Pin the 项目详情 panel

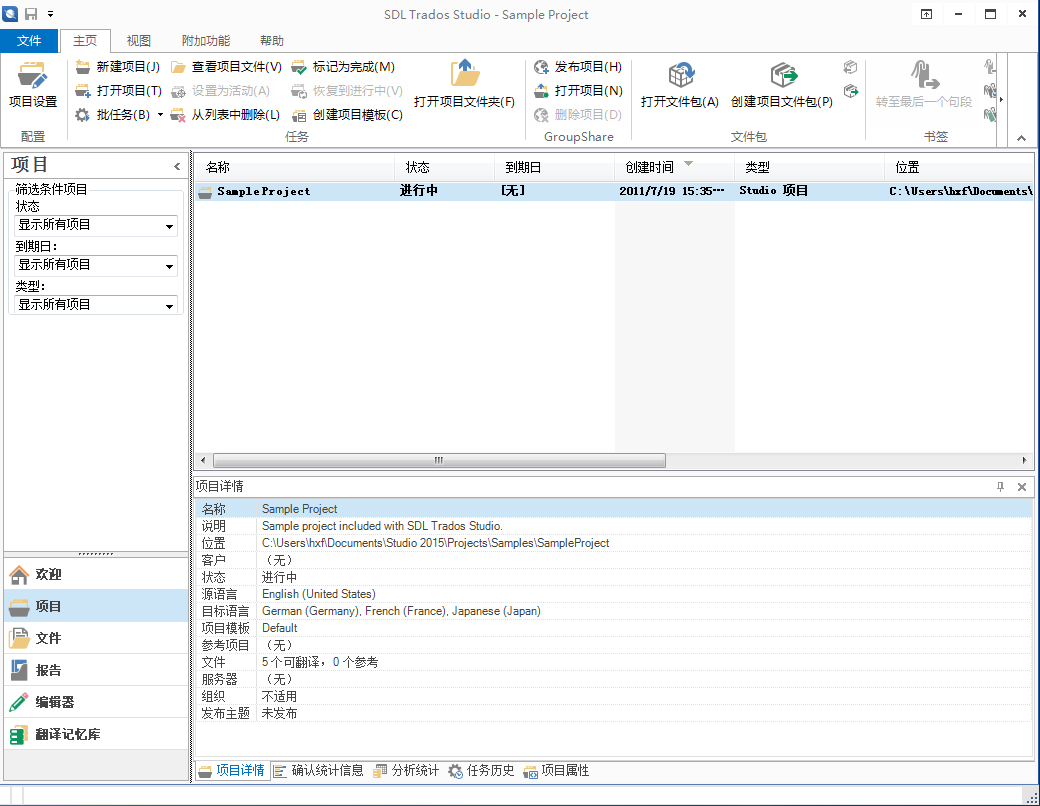click(1000, 487)
